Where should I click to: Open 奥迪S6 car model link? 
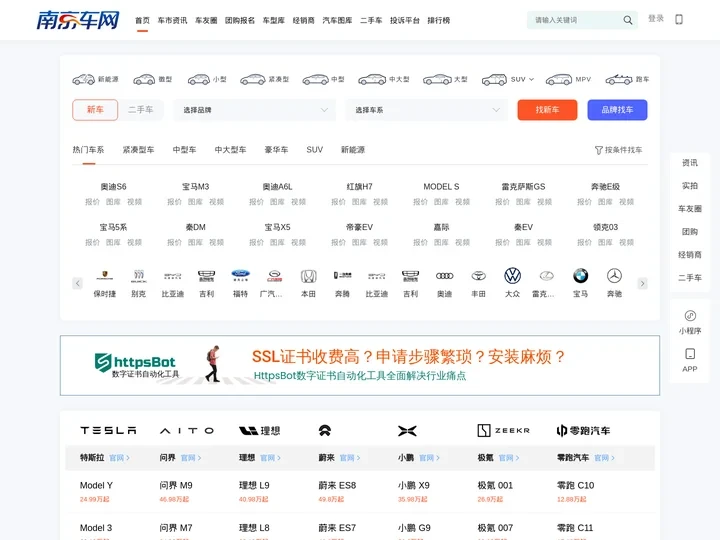coord(113,186)
